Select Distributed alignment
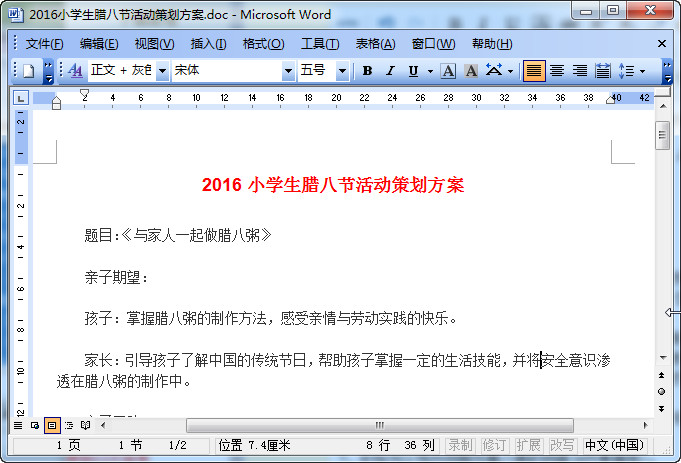Screen dimensions: 681x463 pos(603,70)
